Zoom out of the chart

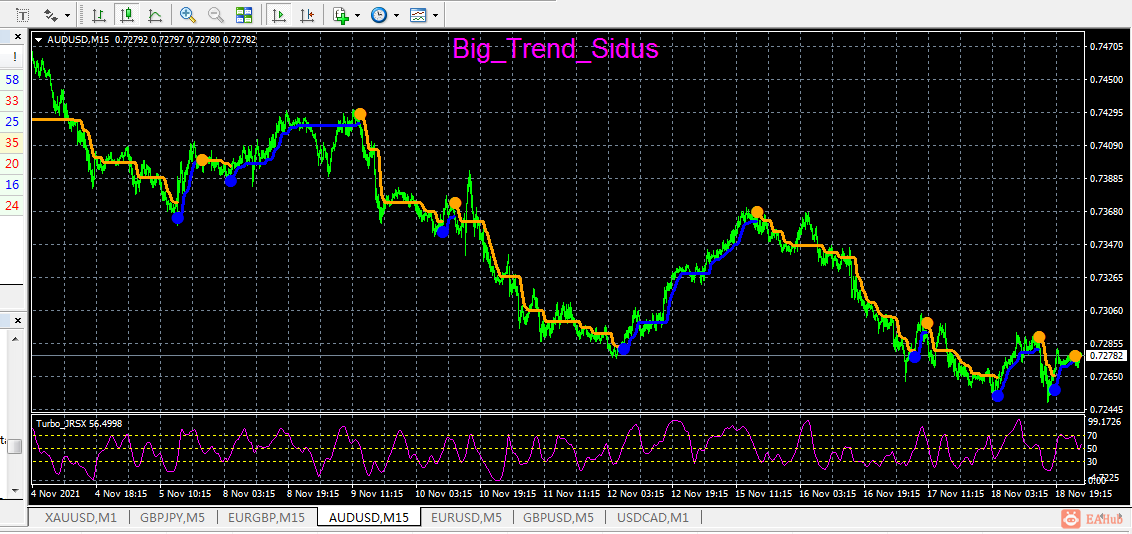point(215,15)
